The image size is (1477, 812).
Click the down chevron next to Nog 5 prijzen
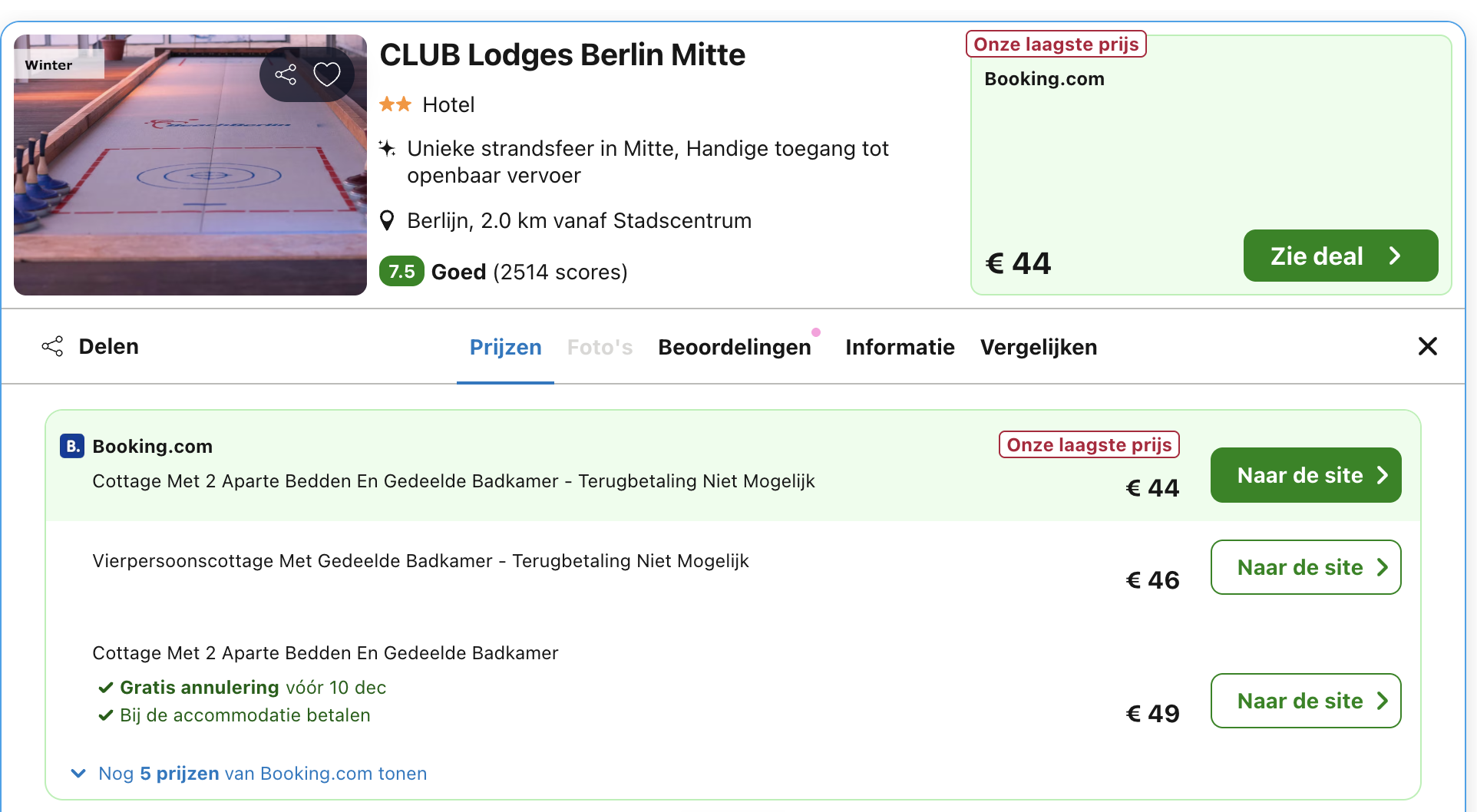78,773
